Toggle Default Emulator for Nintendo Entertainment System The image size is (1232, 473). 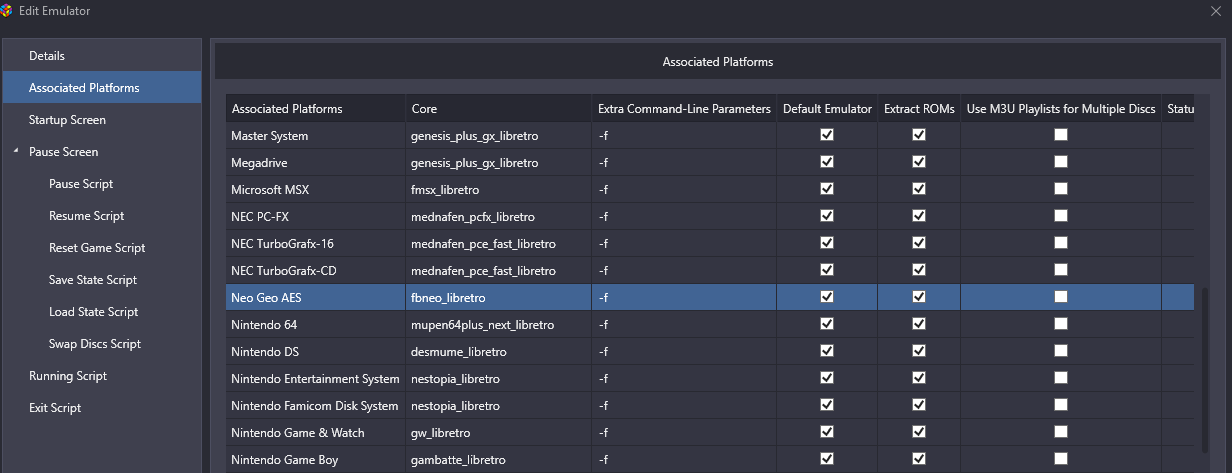tap(827, 378)
